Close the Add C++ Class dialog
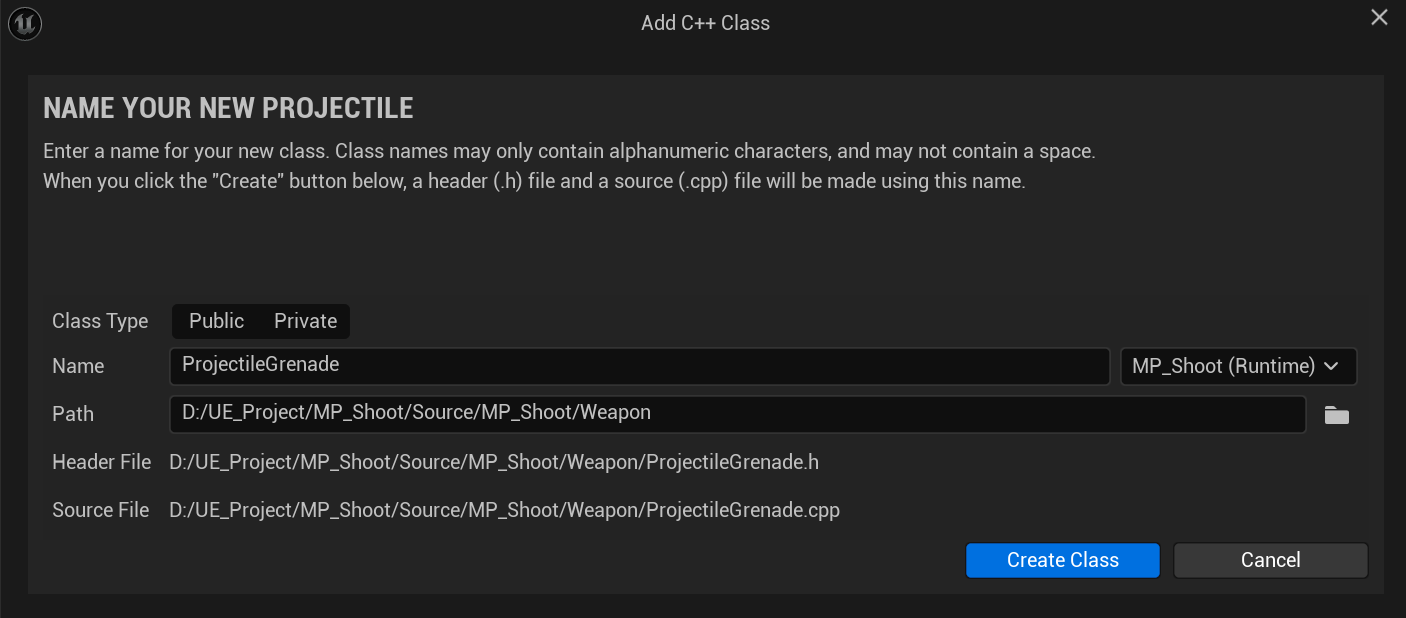This screenshot has width=1406, height=618. click(x=1379, y=18)
